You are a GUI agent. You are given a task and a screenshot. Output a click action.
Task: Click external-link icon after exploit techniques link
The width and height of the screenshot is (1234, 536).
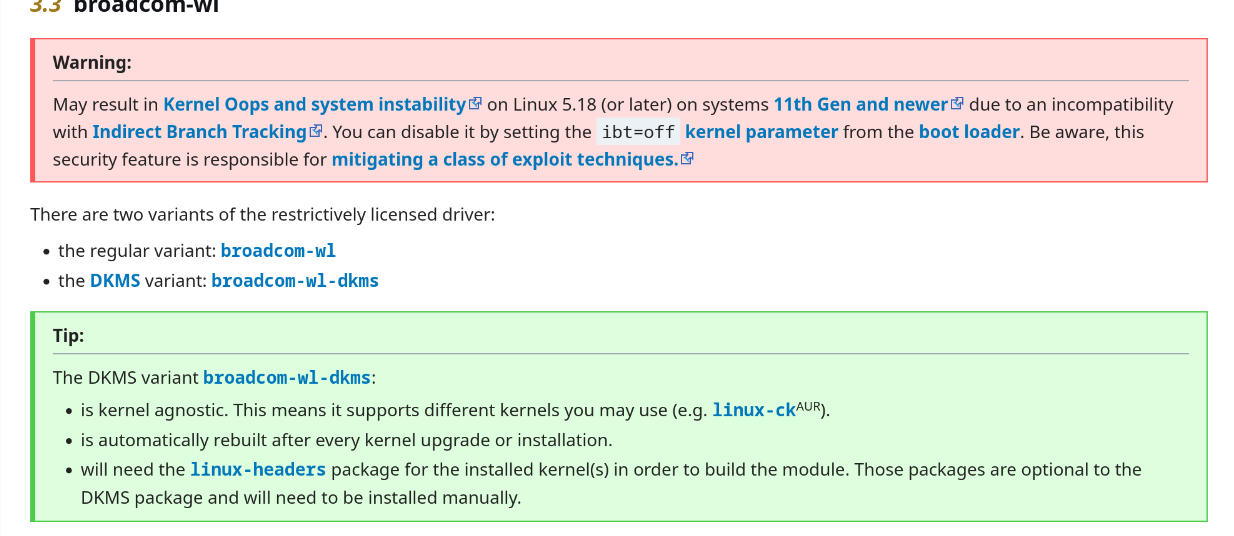pos(687,159)
